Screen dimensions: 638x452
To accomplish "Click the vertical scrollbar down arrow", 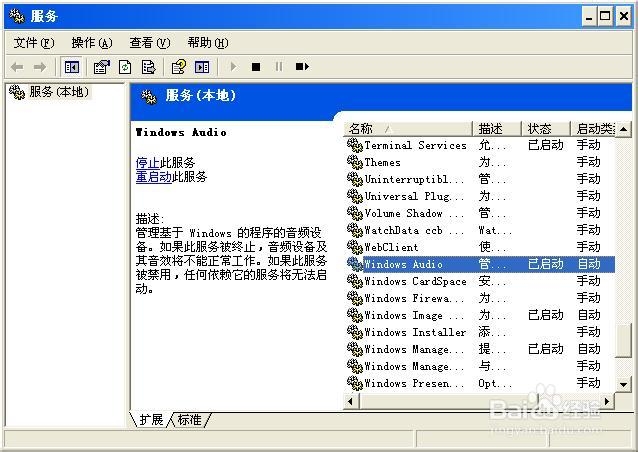I will click(x=623, y=384).
